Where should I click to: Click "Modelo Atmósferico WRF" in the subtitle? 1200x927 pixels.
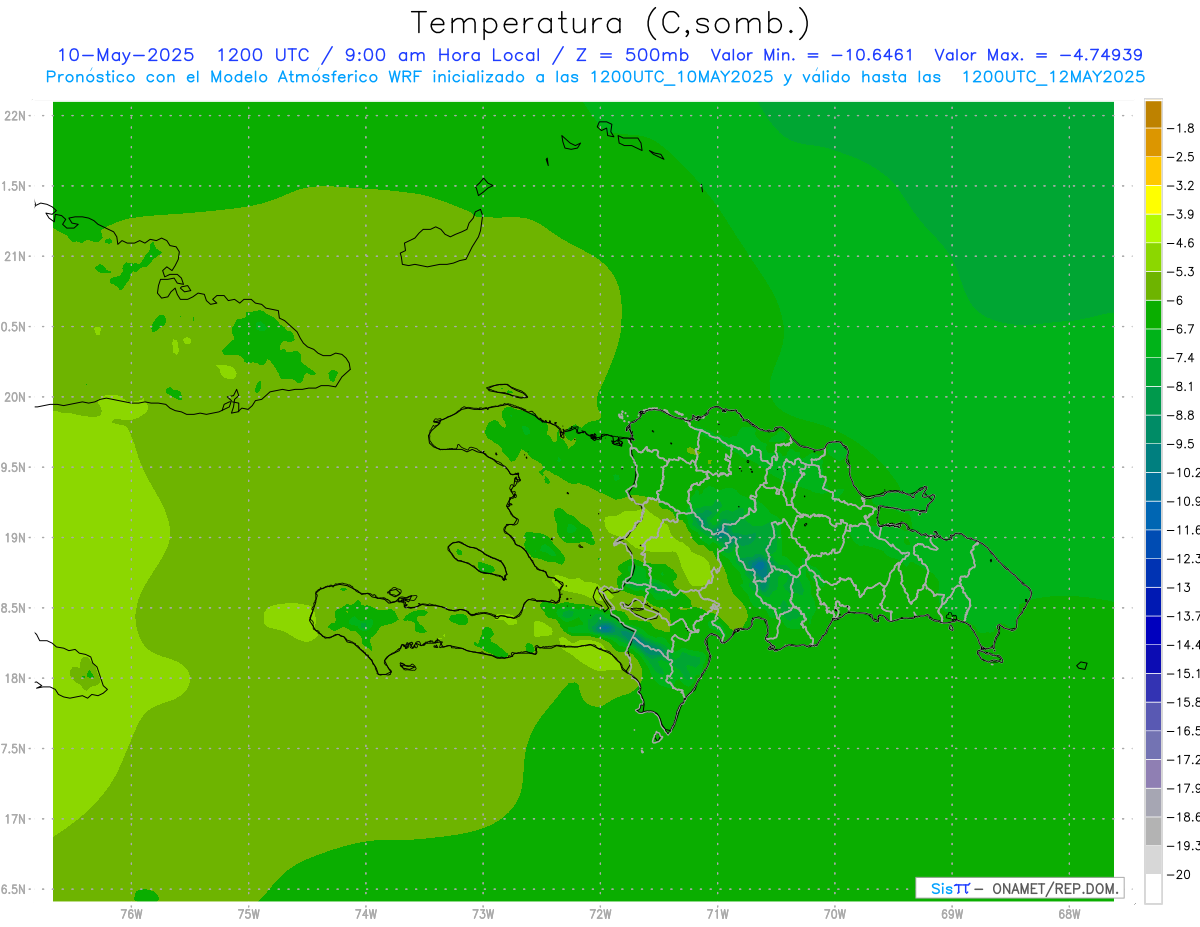307,77
